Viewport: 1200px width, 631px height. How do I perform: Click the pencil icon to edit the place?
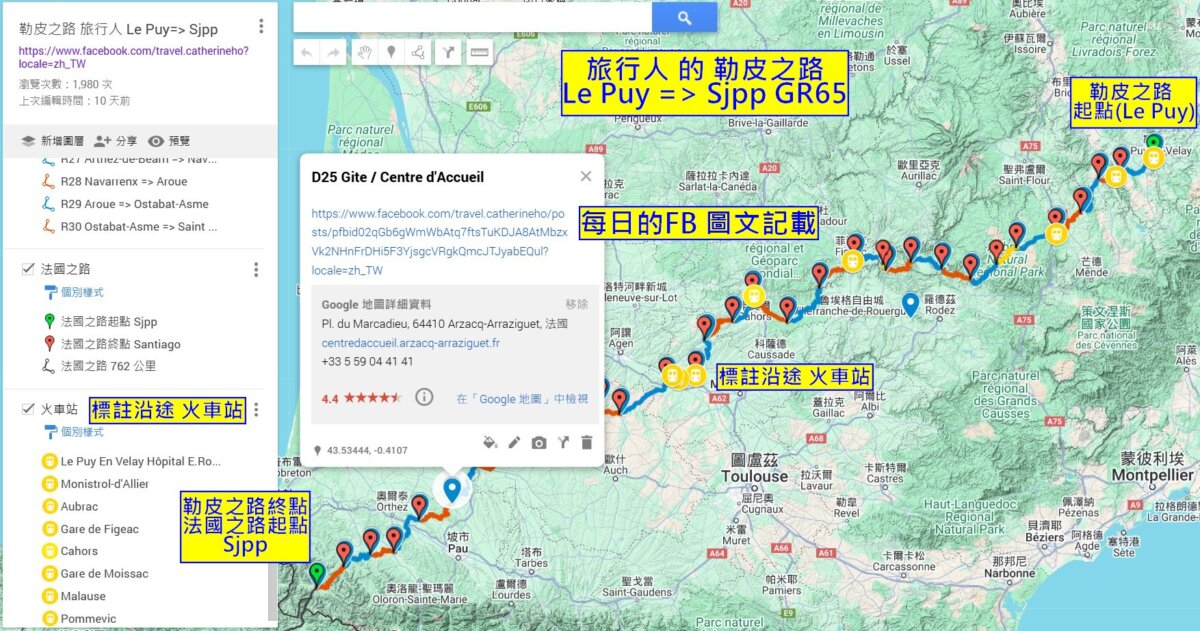pyautogui.click(x=513, y=442)
